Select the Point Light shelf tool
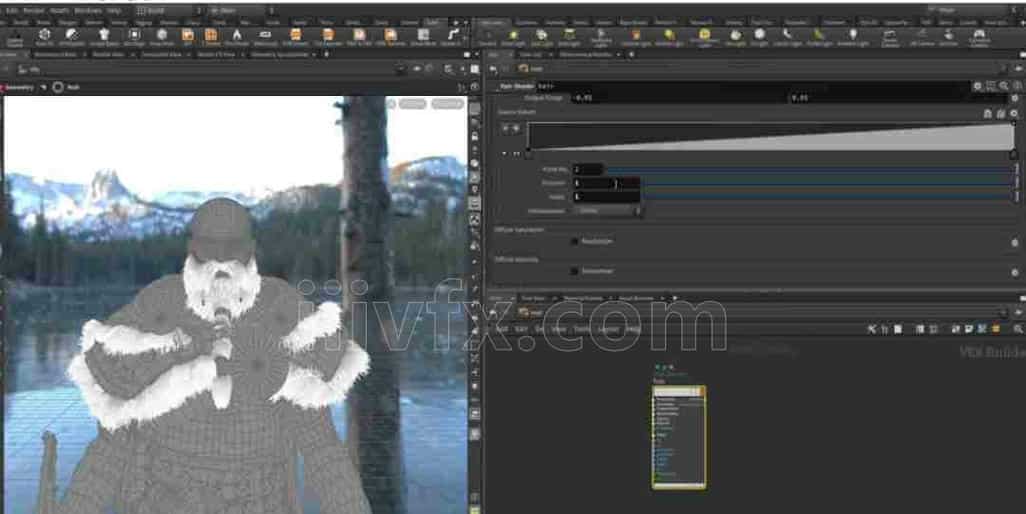1026x514 pixels. (x=512, y=36)
